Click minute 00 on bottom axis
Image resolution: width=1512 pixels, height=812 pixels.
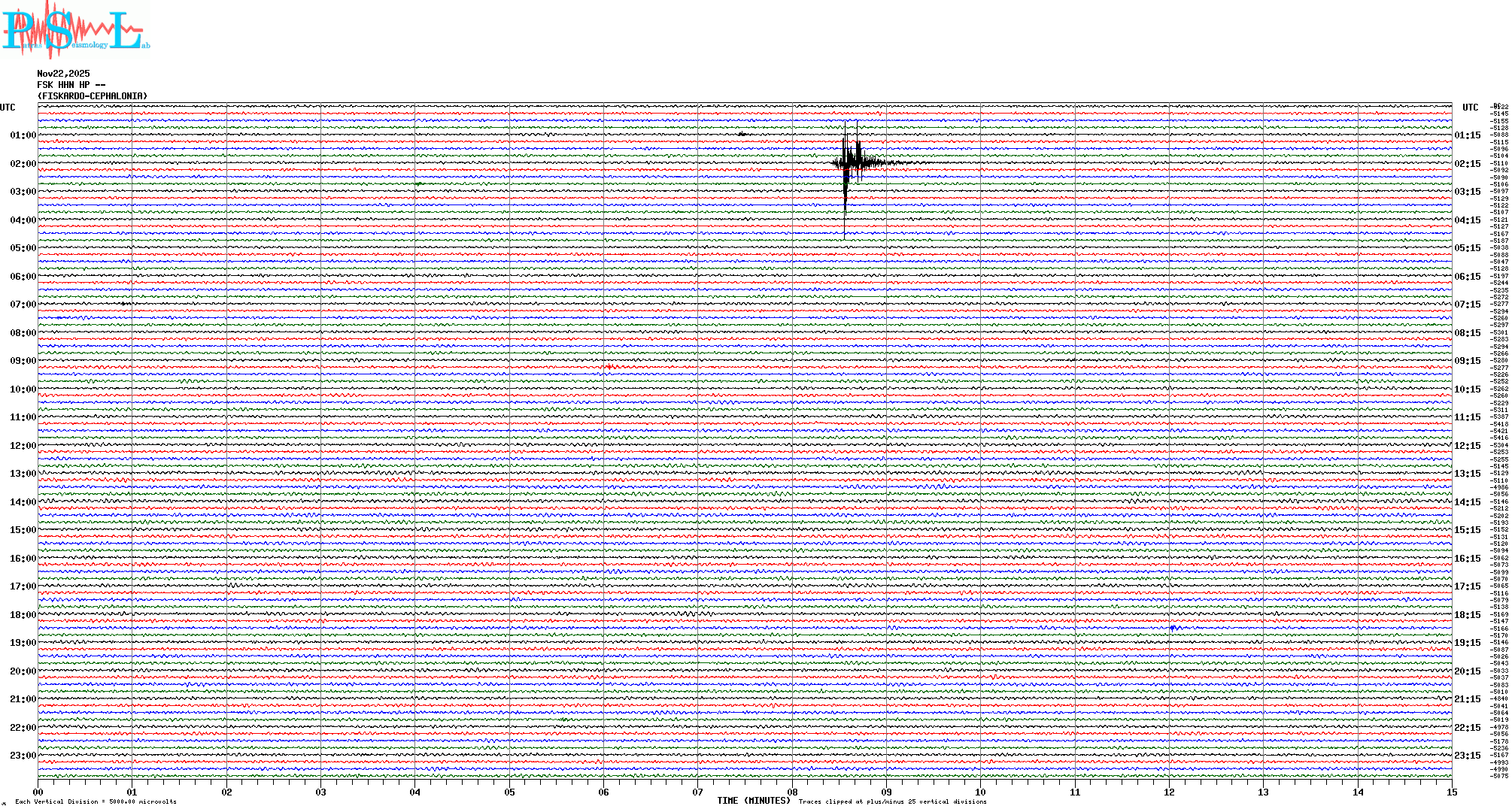tap(38, 792)
